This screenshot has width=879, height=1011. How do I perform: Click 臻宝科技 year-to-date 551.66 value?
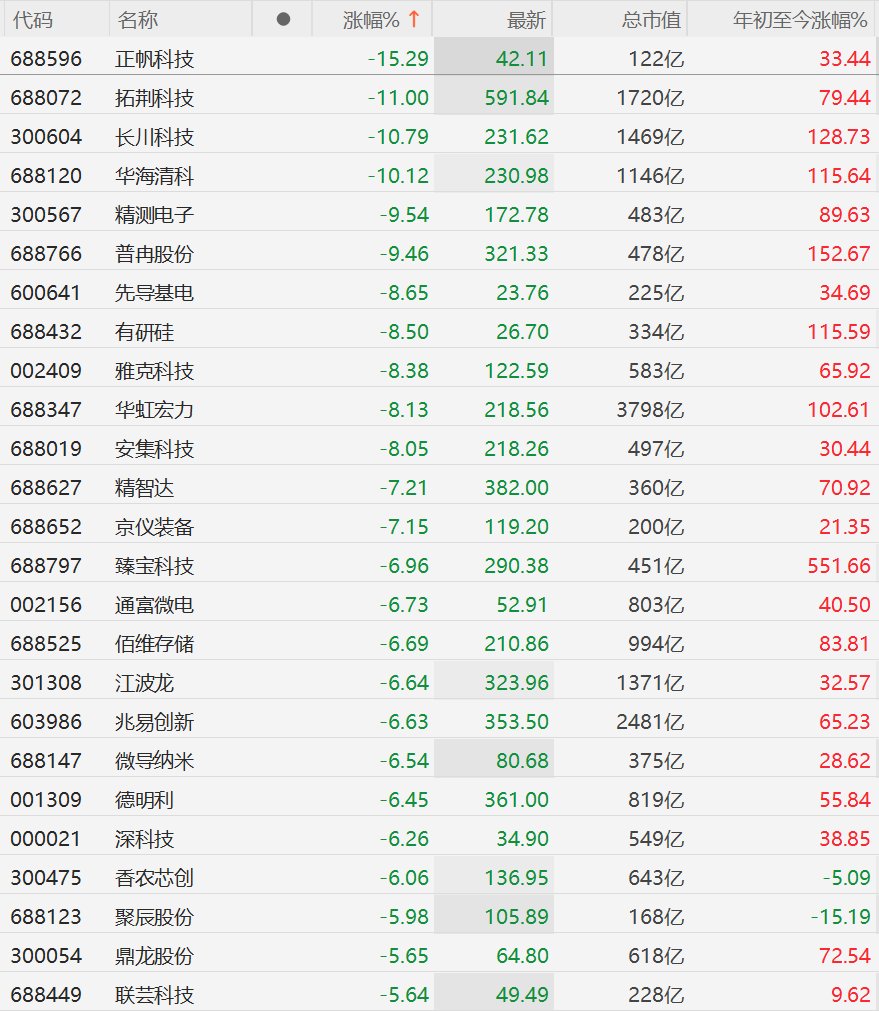click(x=839, y=566)
